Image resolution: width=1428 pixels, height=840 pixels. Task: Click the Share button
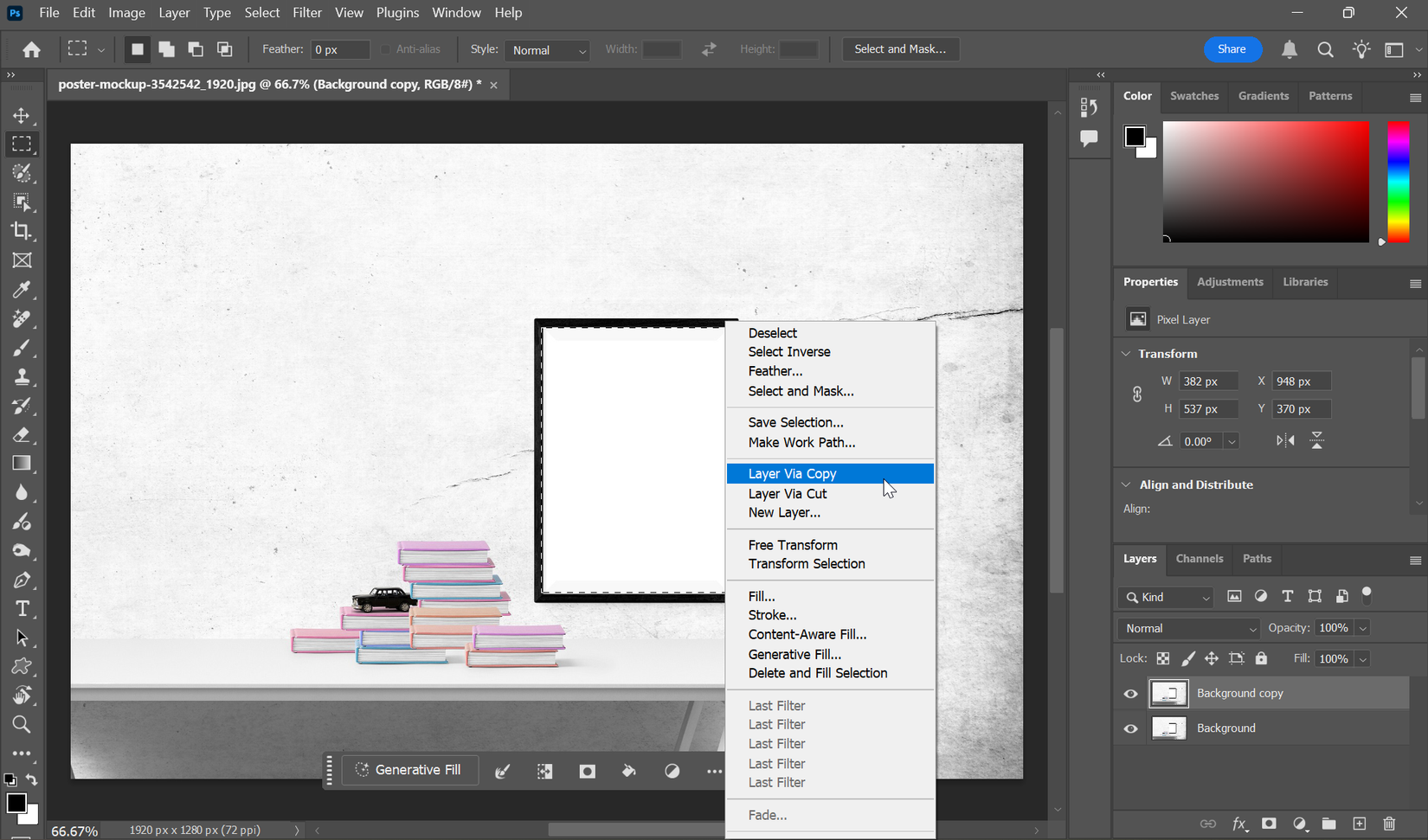1232,48
